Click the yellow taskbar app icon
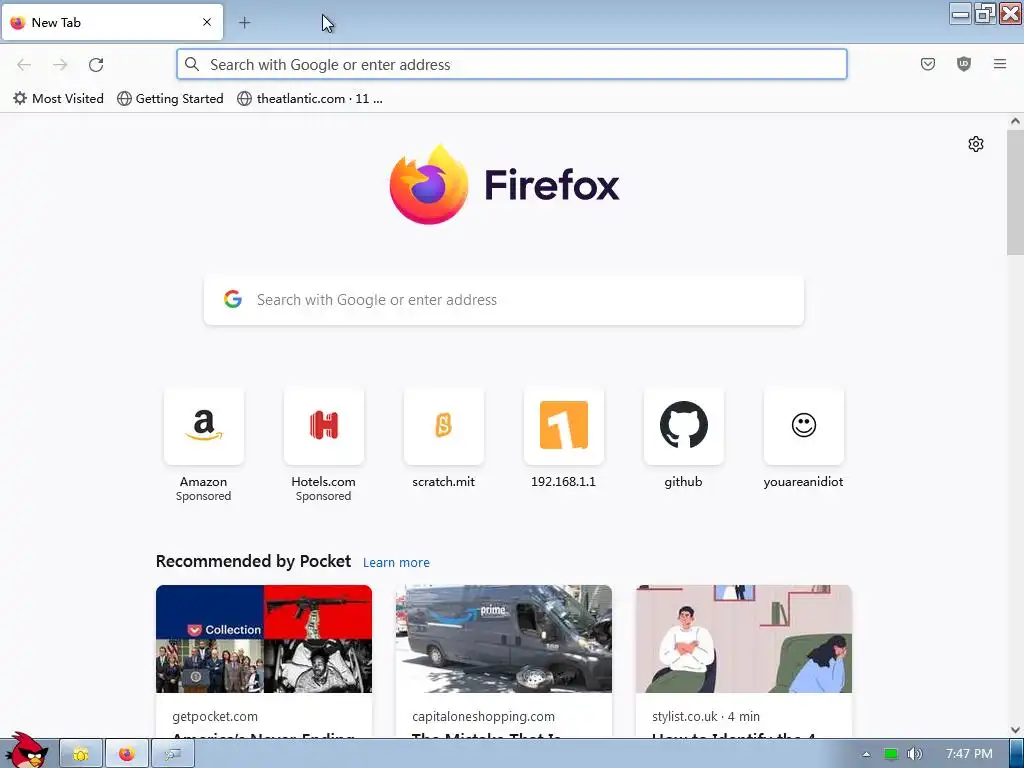The image size is (1024, 768). 81,754
